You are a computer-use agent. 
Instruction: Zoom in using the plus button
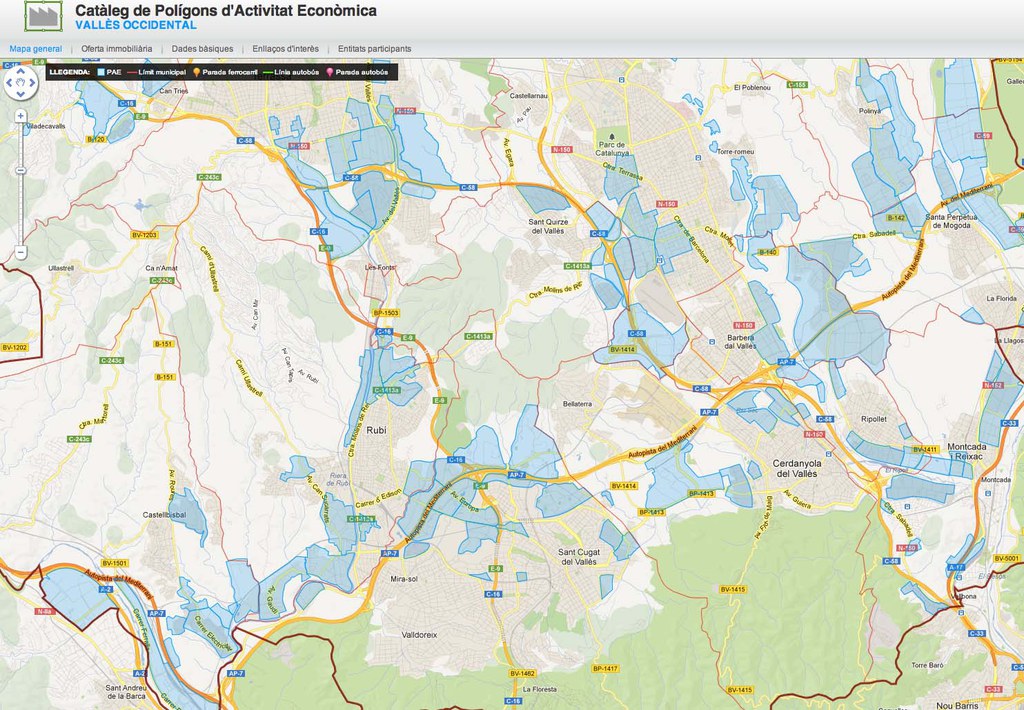pos(20,116)
